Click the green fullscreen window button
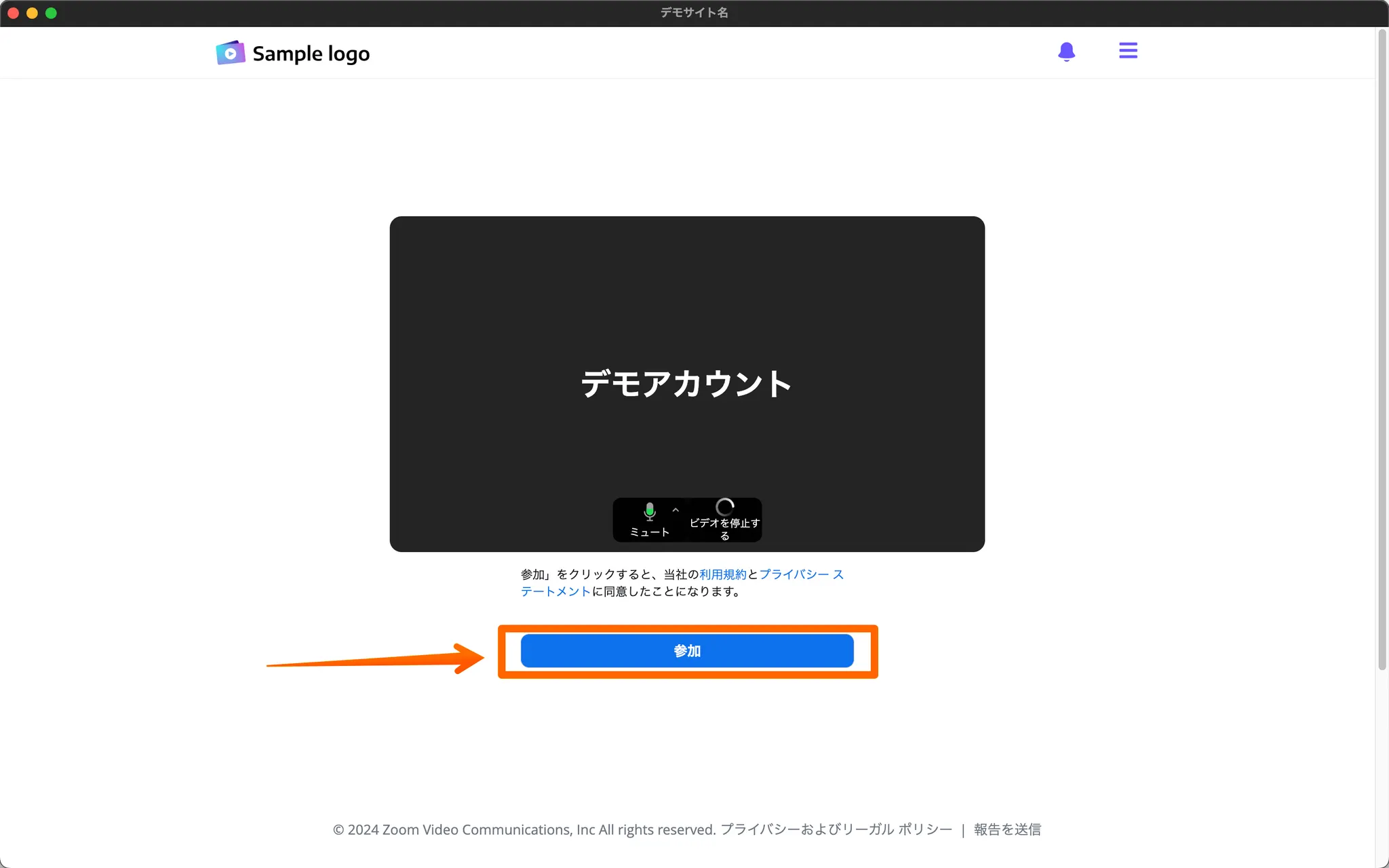The height and width of the screenshot is (868, 1389). 51,13
